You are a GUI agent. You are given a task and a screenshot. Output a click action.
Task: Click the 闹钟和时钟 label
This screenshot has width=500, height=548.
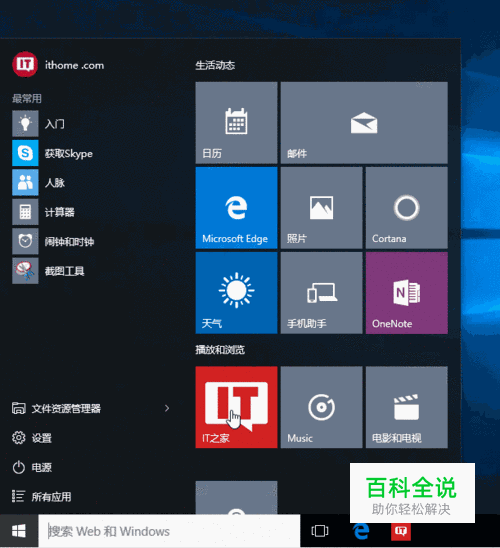pyautogui.click(x=69, y=241)
